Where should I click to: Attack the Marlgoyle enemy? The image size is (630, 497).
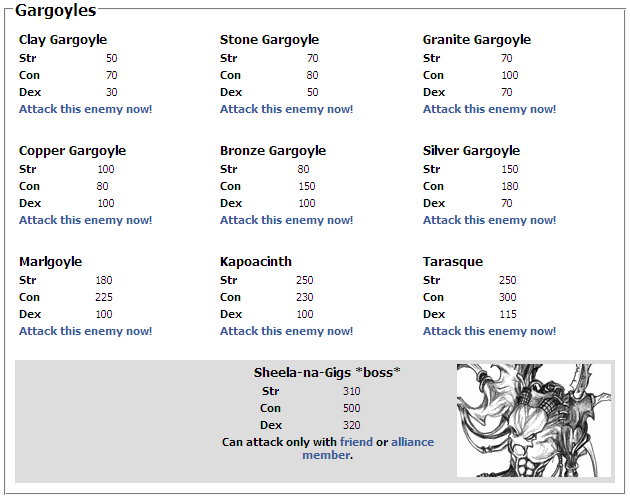[x=86, y=331]
